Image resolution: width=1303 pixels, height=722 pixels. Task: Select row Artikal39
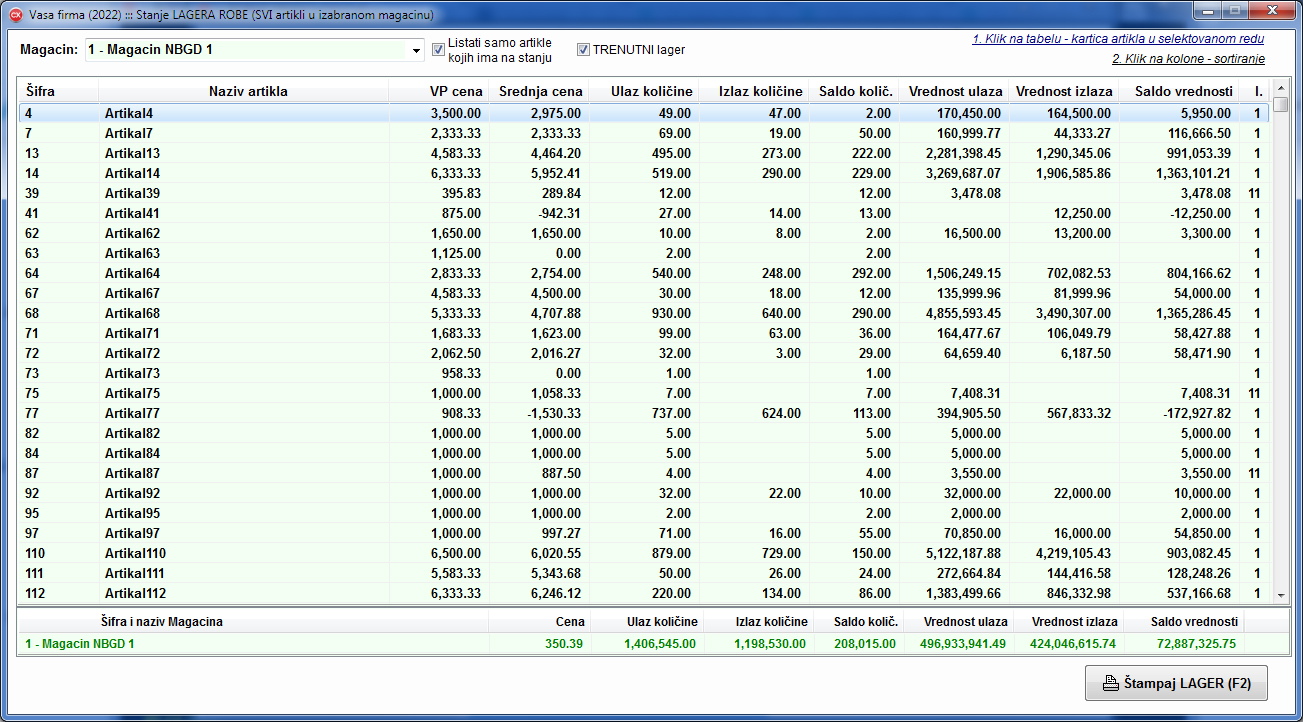click(x=644, y=193)
